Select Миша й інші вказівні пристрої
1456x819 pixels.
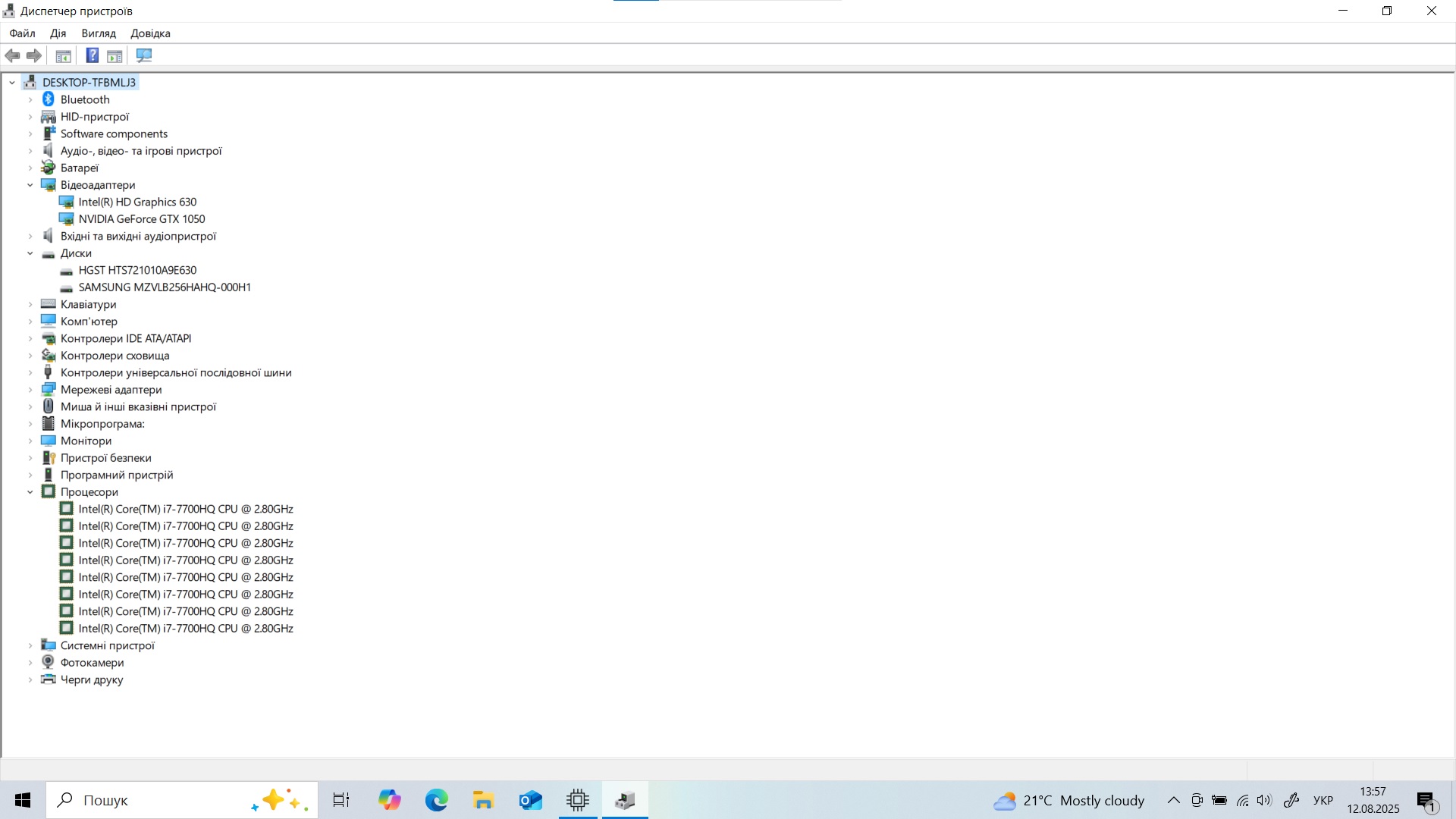tap(138, 406)
